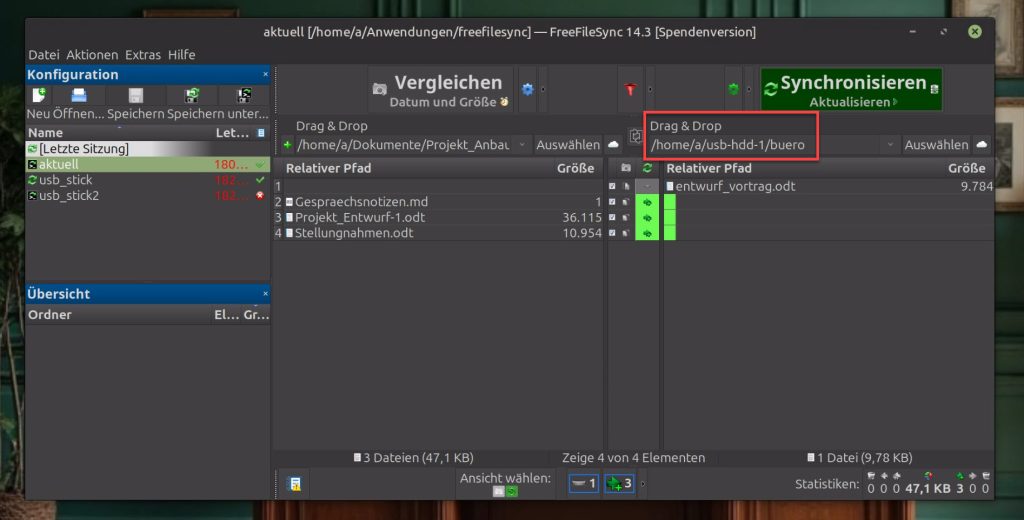Screen dimensions: 1024x520
Task: Open the Hilfe menu
Action: click(182, 55)
